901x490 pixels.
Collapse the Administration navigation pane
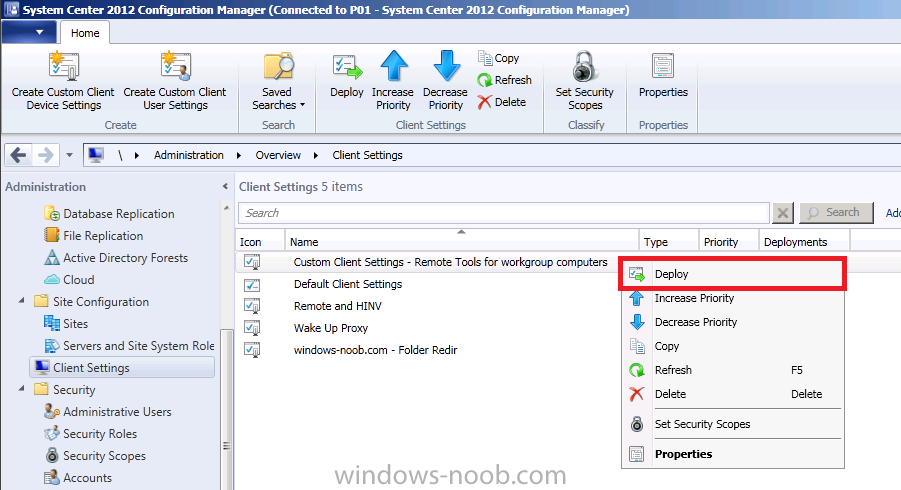pyautogui.click(x=225, y=187)
